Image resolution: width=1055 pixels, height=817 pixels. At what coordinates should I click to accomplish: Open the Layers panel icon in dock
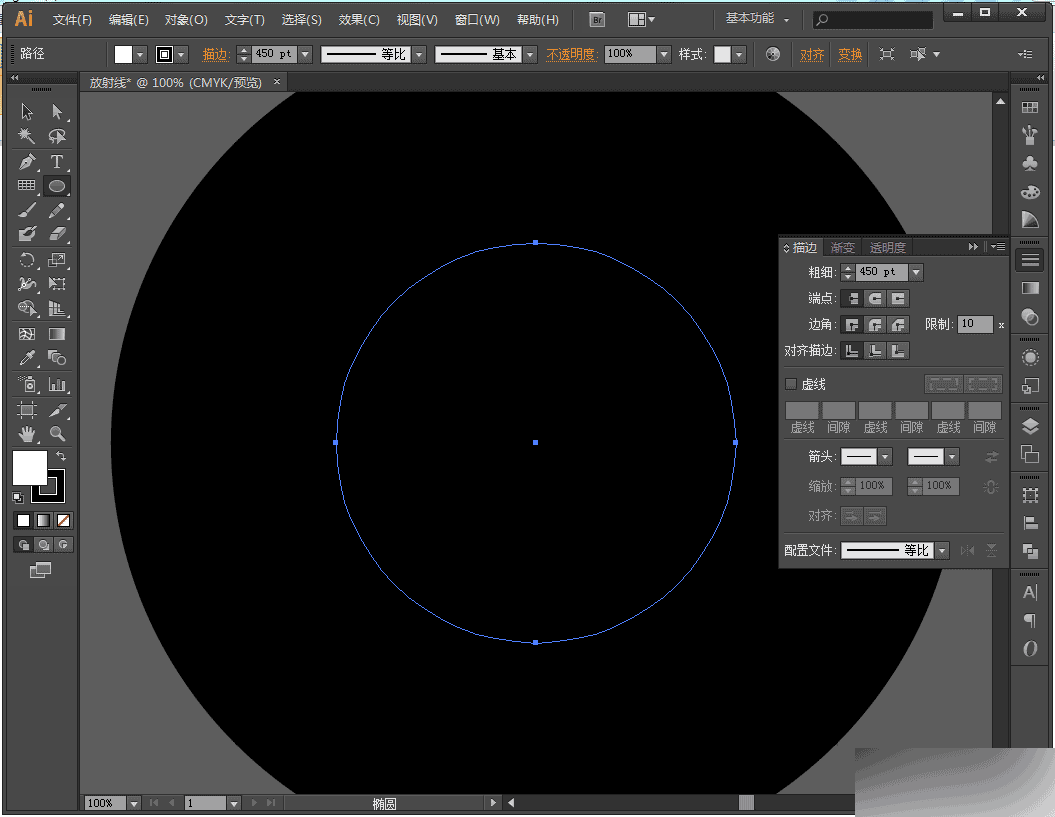(x=1030, y=427)
